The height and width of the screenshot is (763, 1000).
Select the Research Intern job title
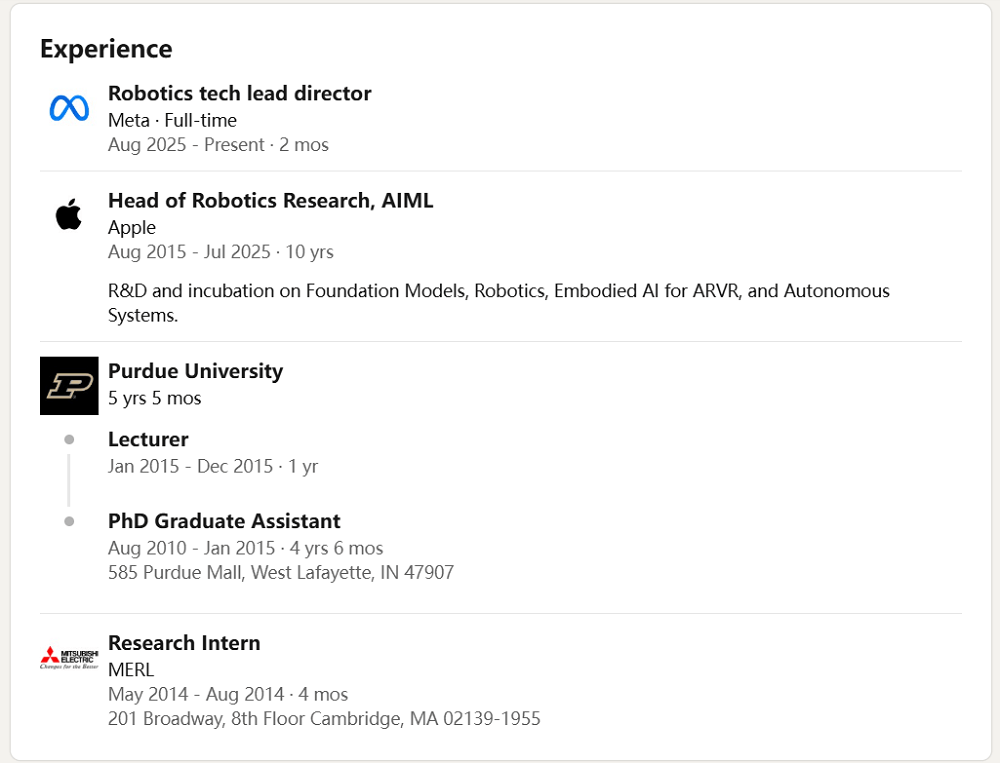pyautogui.click(x=184, y=643)
